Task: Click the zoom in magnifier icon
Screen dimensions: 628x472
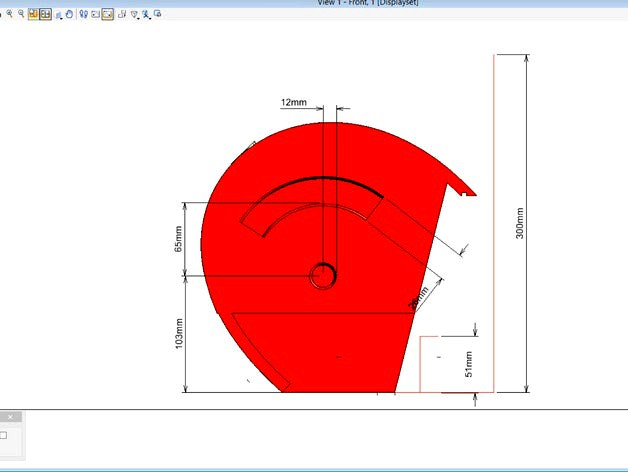Action: click(x=9, y=14)
